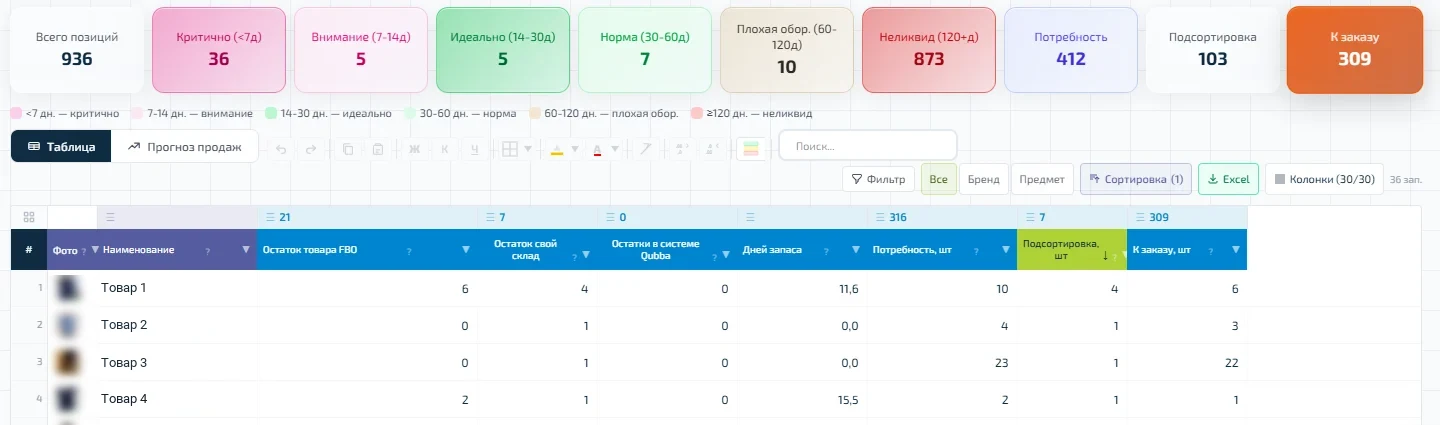
Task: Click the К заказу 309 card
Action: [1355, 50]
